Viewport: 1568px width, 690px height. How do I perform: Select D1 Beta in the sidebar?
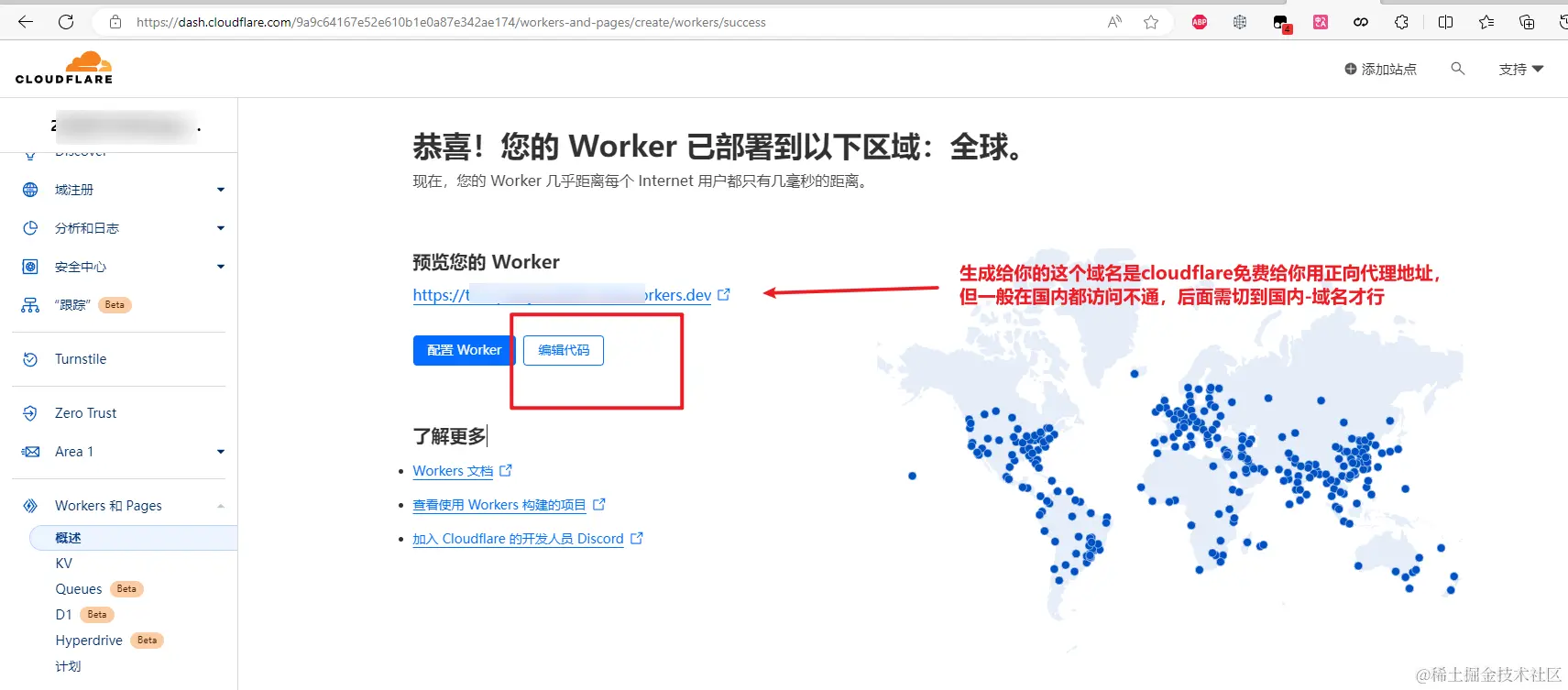84,615
